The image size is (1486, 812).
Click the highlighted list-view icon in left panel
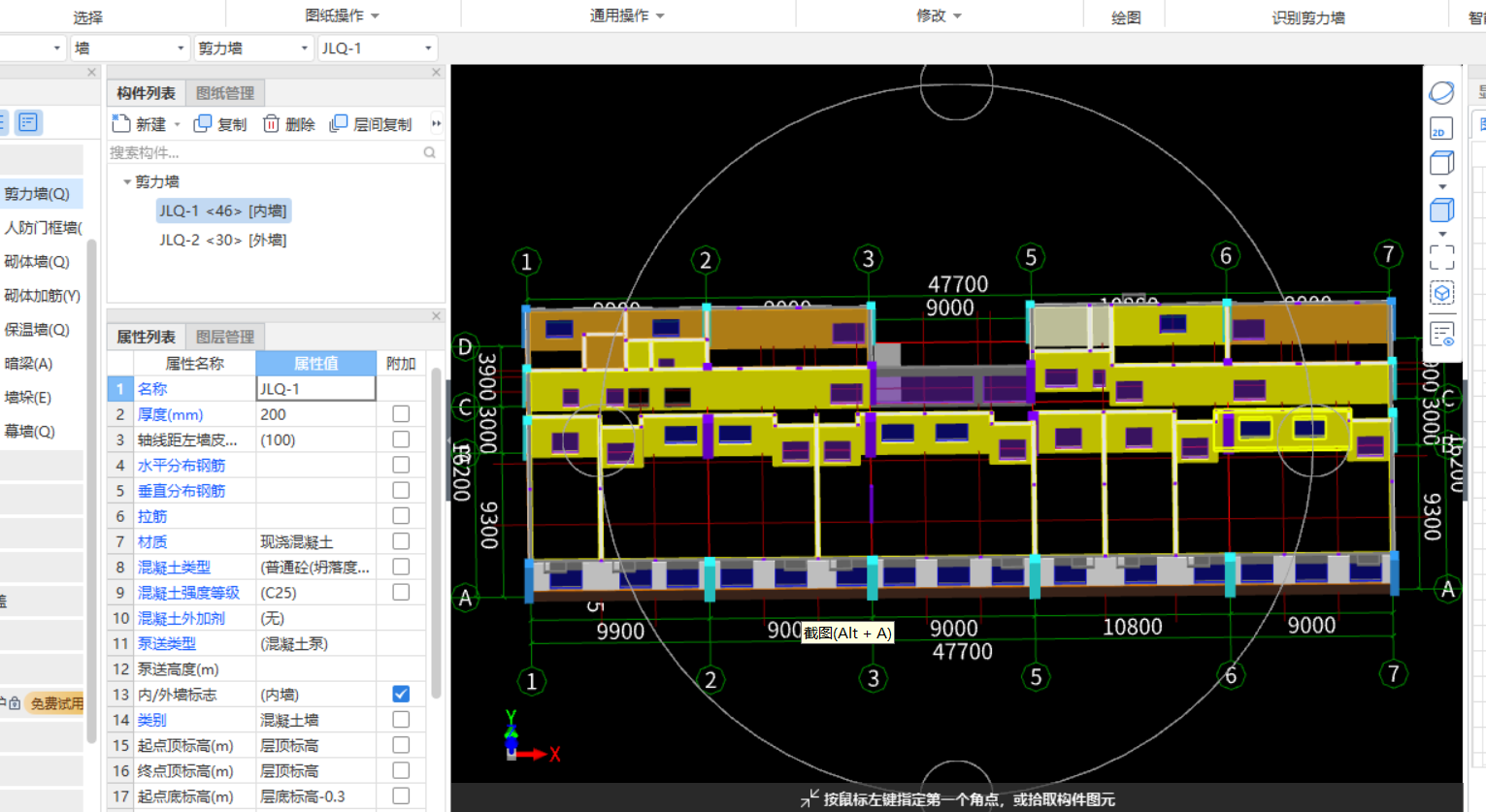(28, 122)
